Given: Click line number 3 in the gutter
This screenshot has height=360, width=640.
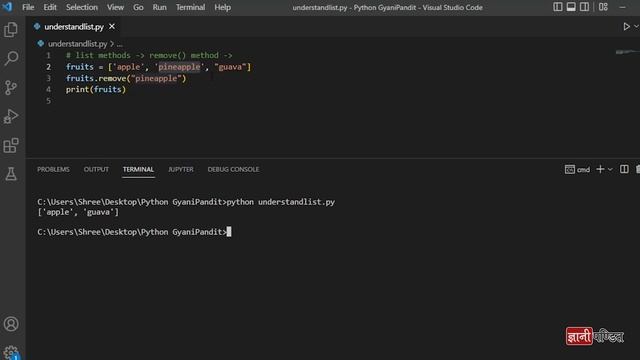Looking at the screenshot, I should tap(49, 78).
